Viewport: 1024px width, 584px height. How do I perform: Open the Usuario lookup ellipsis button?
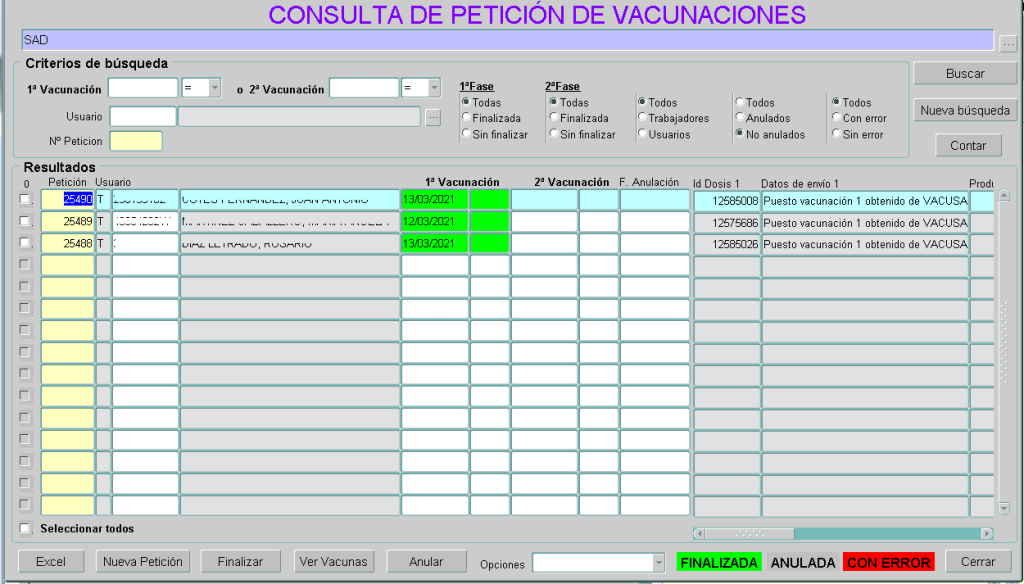433,117
